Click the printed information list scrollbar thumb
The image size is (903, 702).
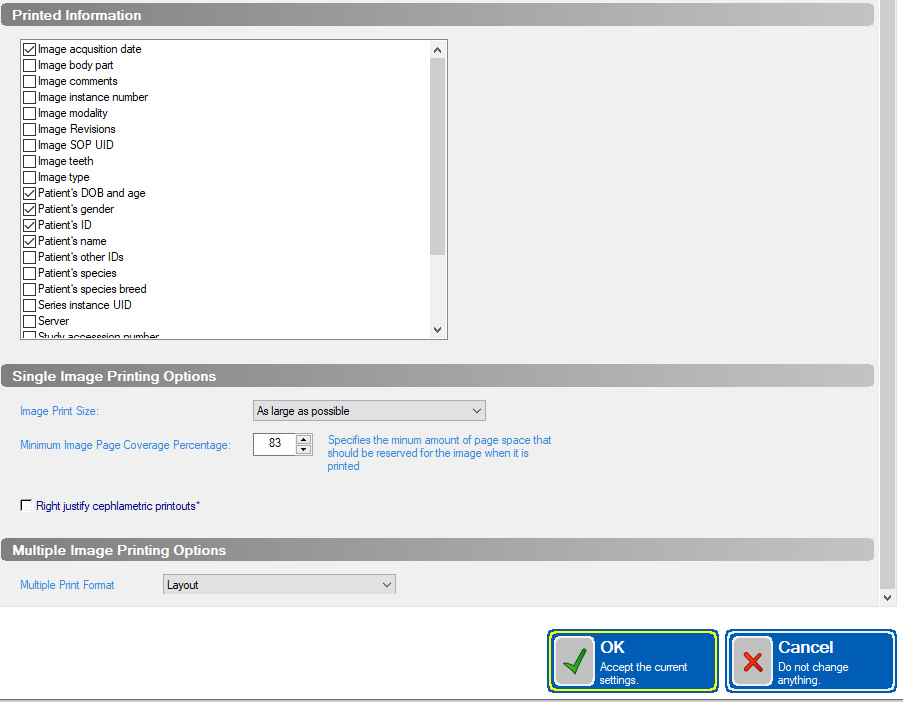(437, 156)
